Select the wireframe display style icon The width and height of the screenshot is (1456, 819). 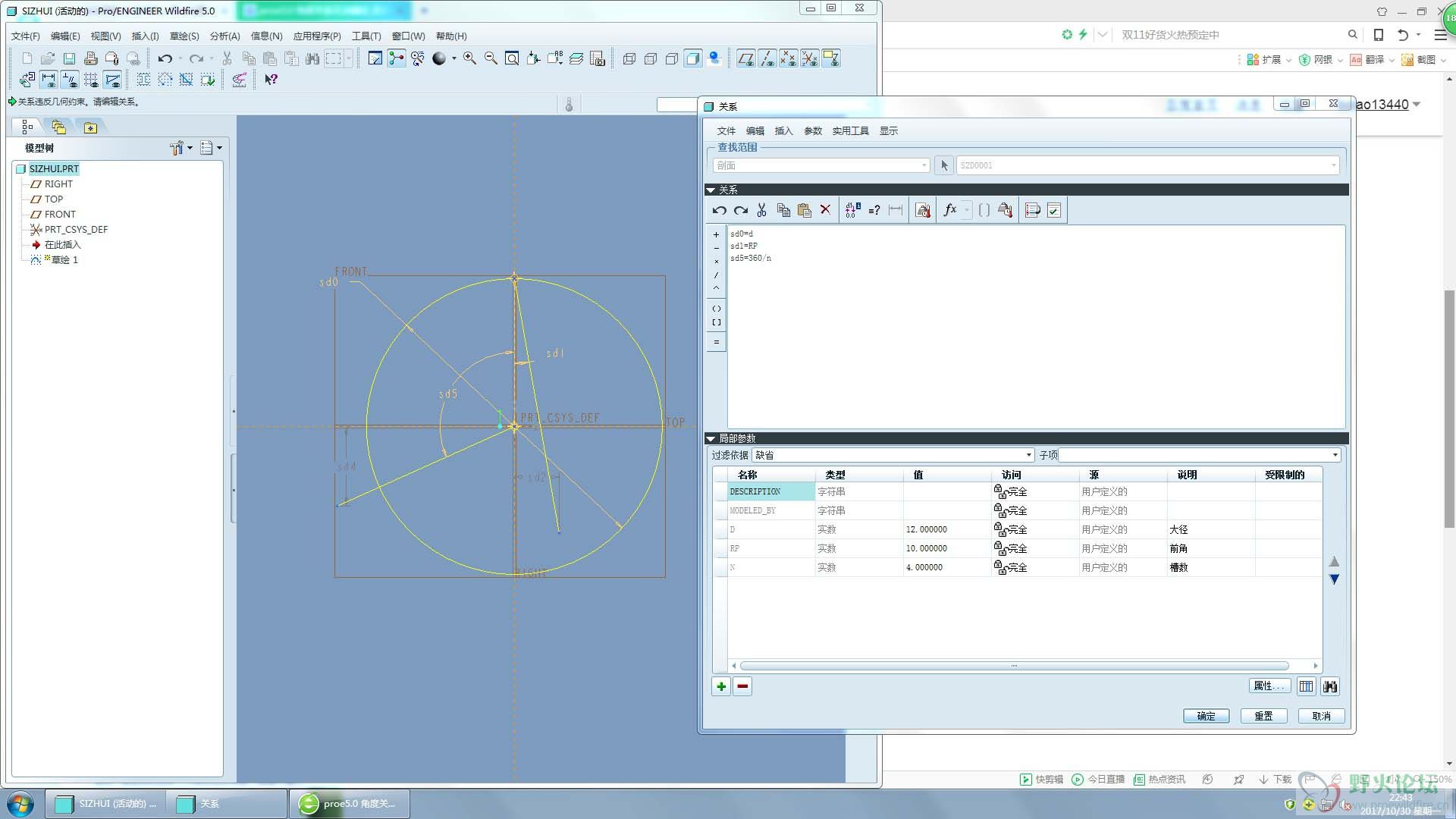(x=629, y=58)
